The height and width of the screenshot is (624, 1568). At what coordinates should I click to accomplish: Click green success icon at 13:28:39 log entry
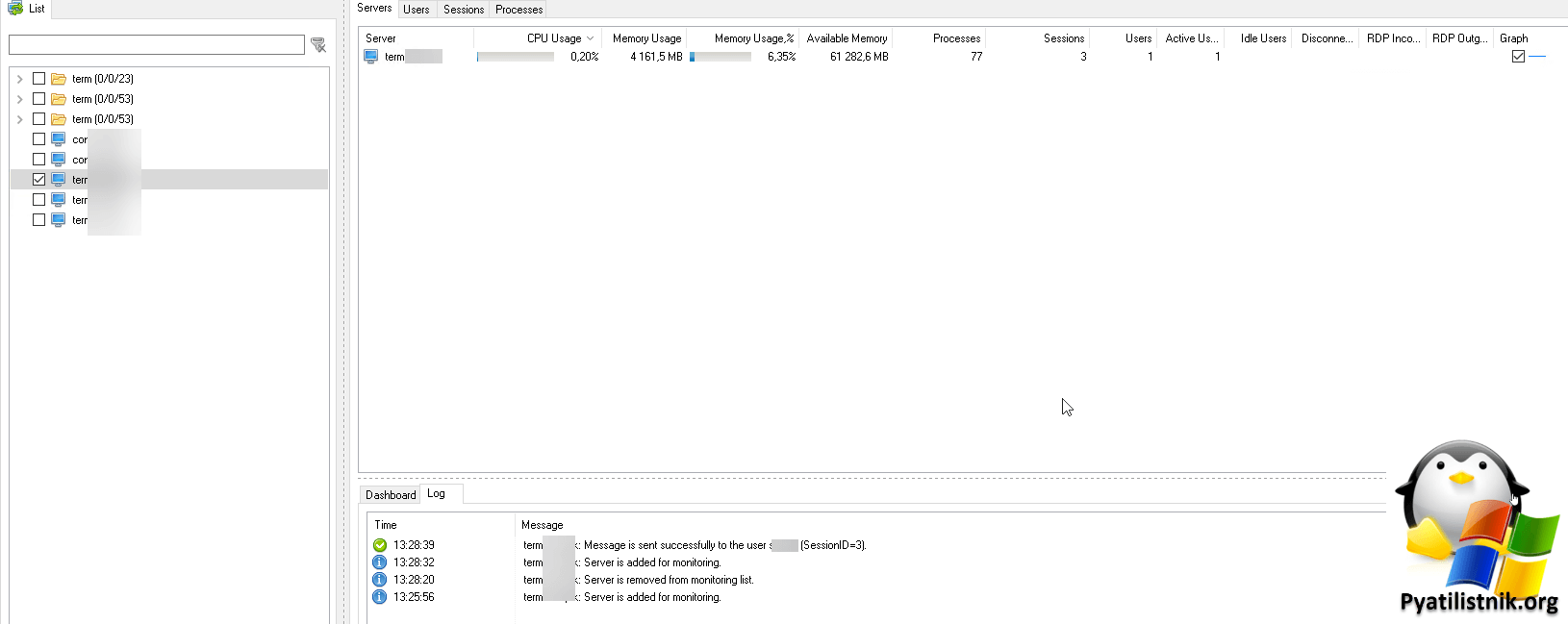(380, 545)
